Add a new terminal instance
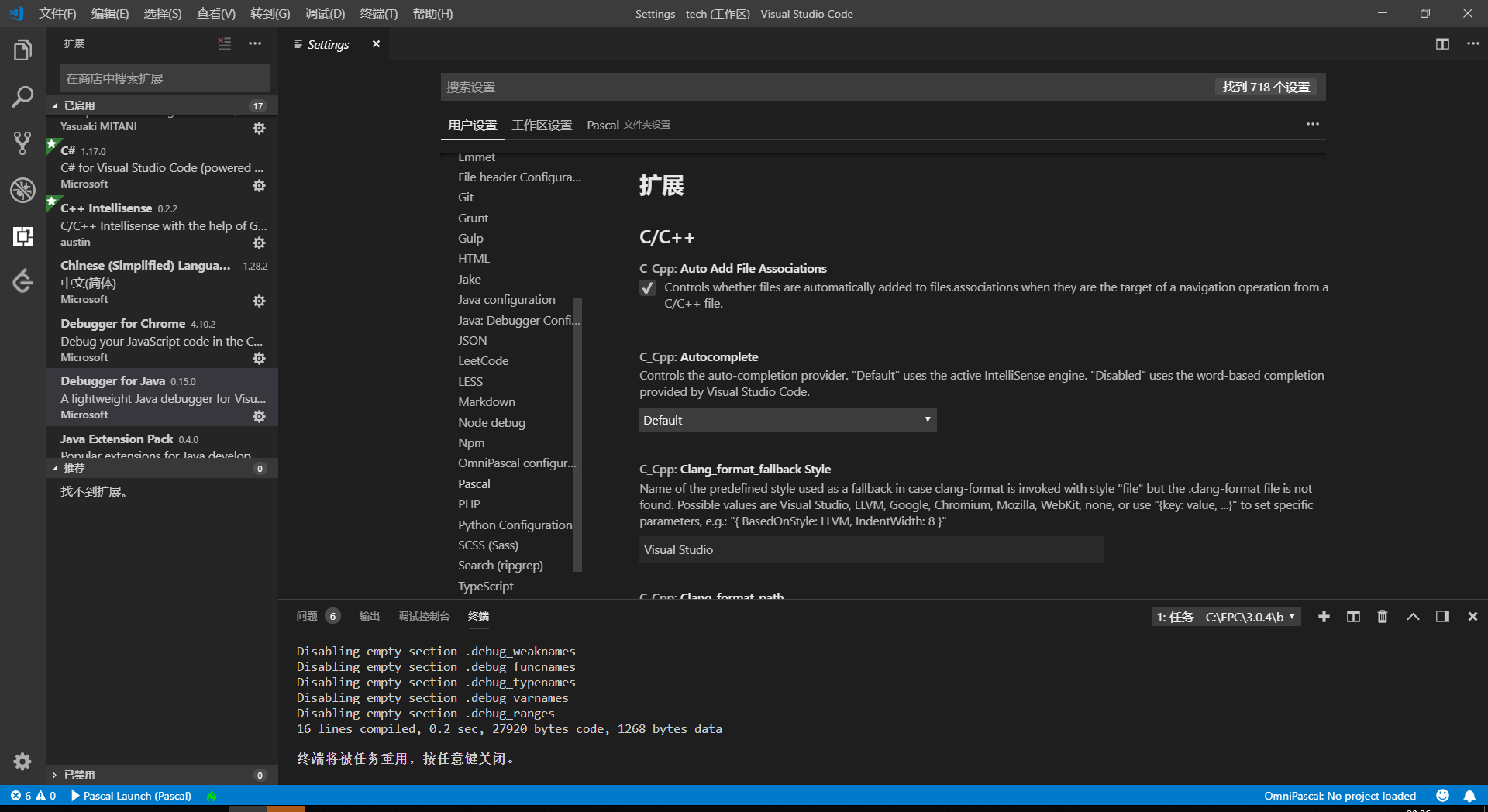 1324,617
